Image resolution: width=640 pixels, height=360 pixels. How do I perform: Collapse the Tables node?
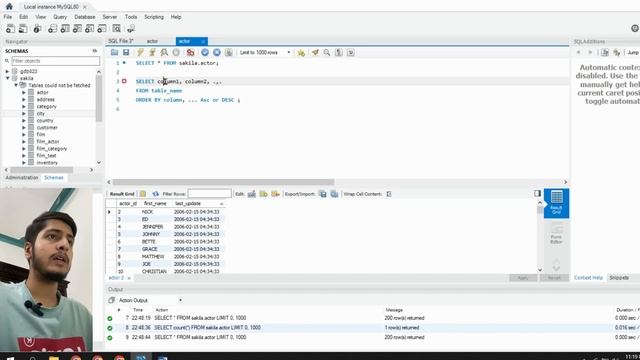16,85
